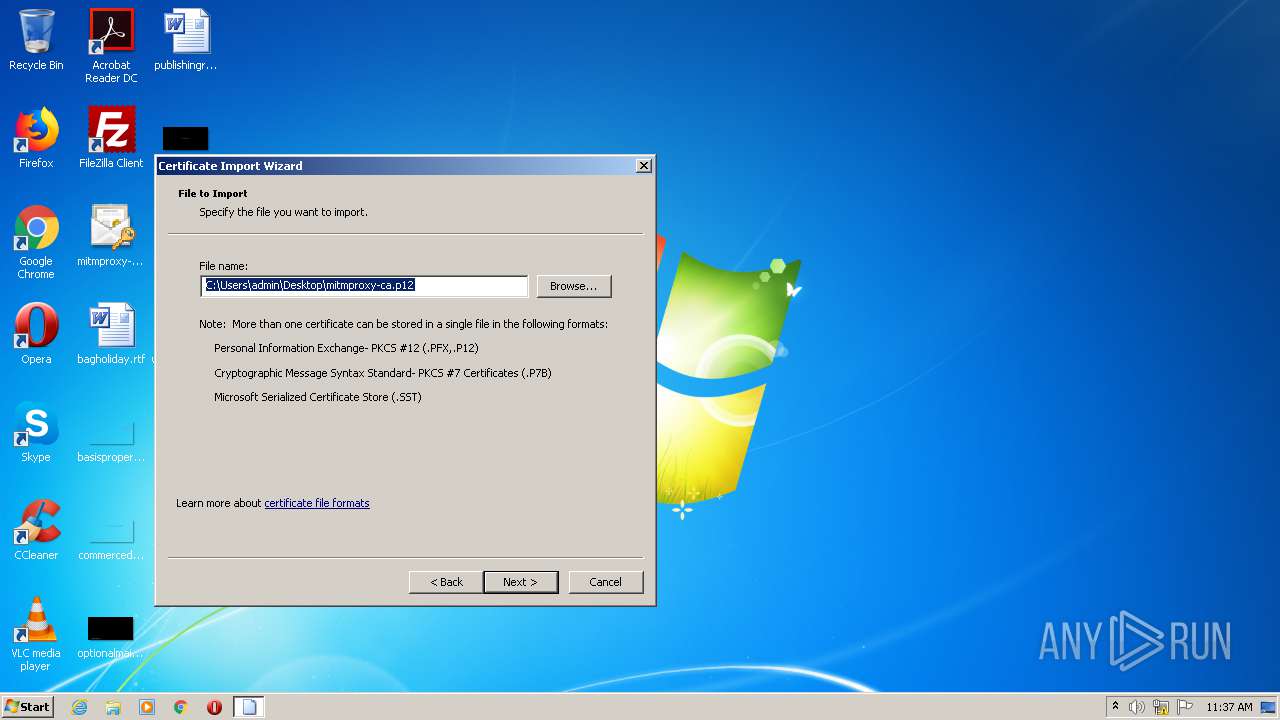This screenshot has width=1280, height=720.
Task: Close the Certificate Import Wizard window
Action: pos(644,166)
